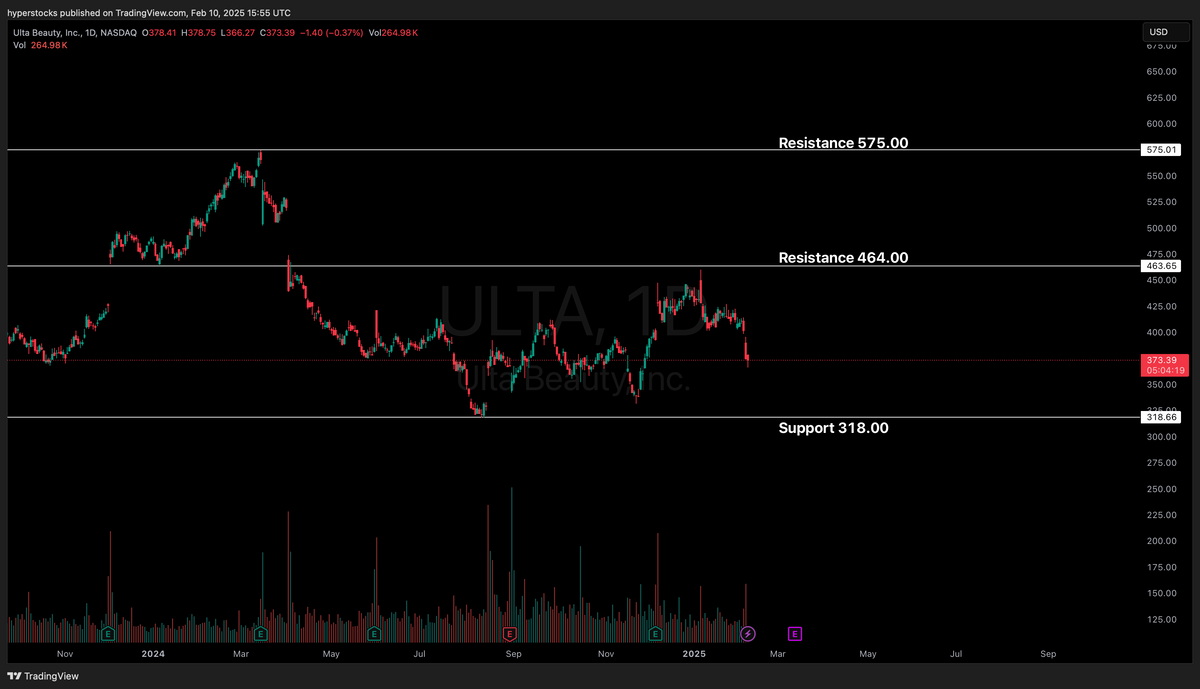Click the teal earnings shield near July

(x=374, y=633)
